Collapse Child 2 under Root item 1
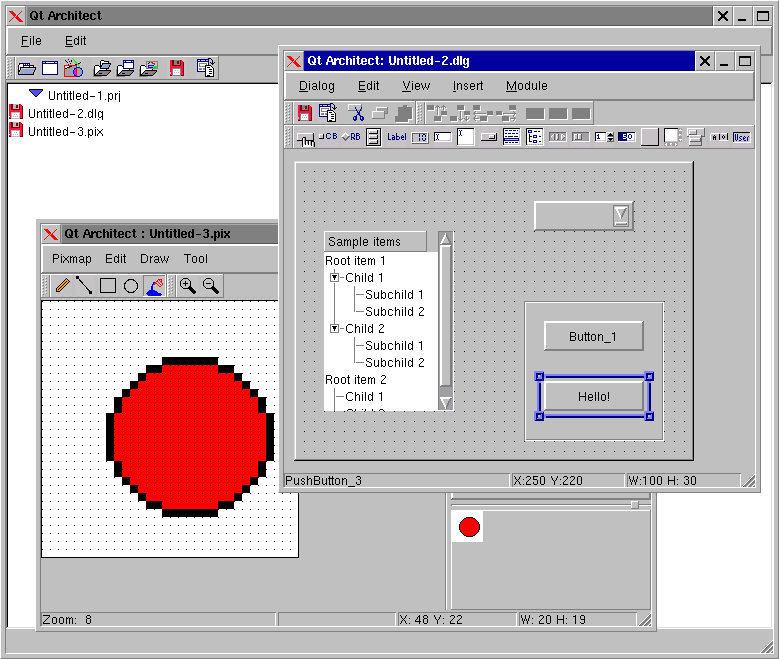The image size is (779, 659). (x=334, y=329)
